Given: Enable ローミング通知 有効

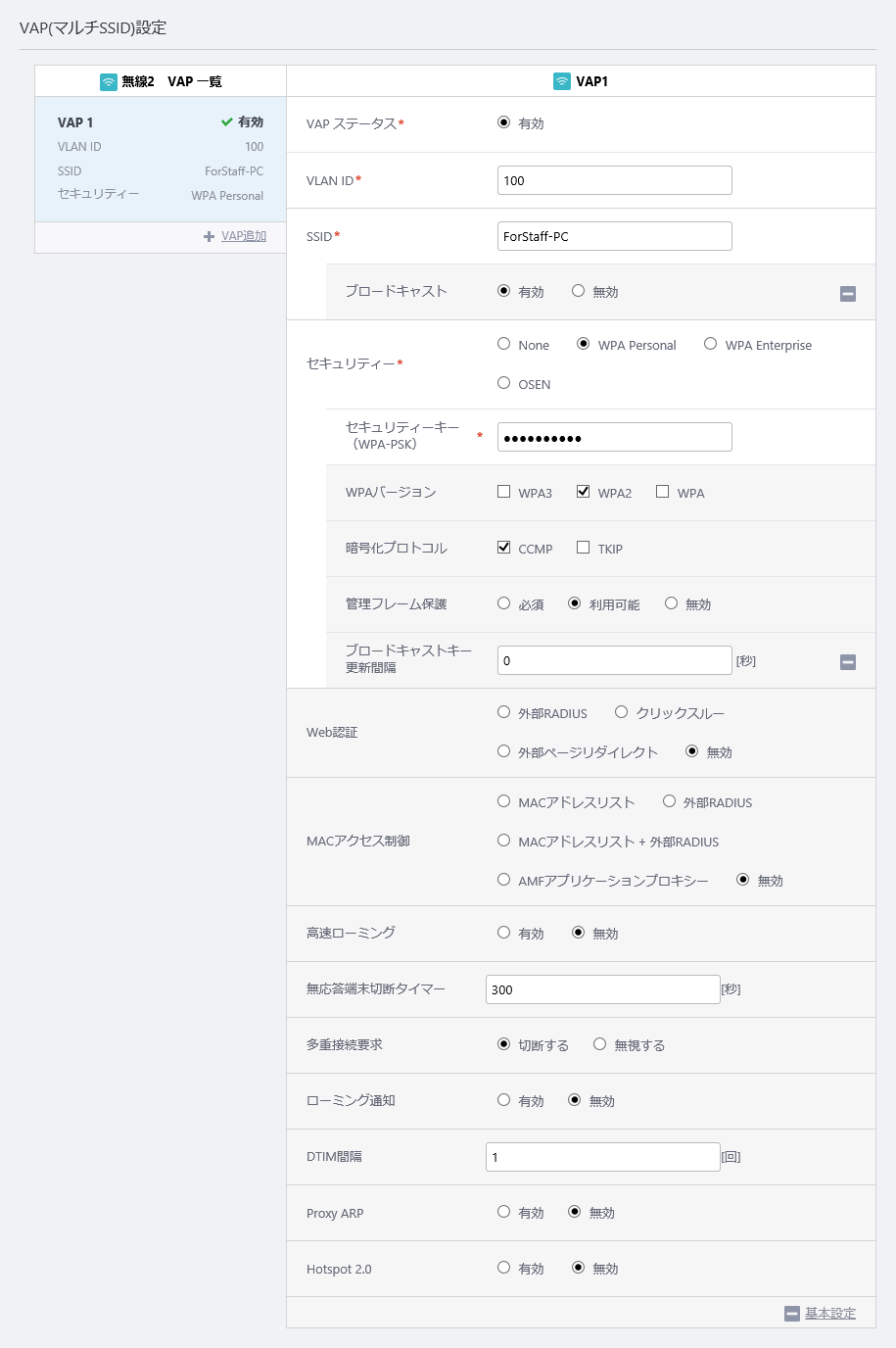Looking at the screenshot, I should coord(503,1100).
